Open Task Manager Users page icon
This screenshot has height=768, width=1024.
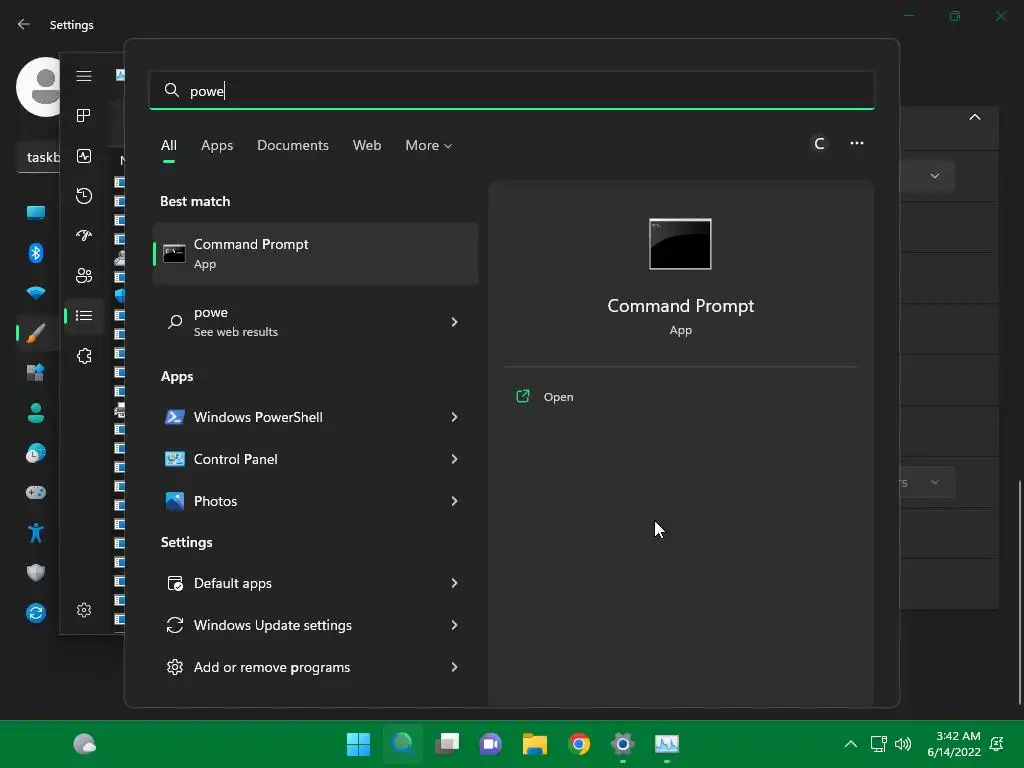point(84,276)
